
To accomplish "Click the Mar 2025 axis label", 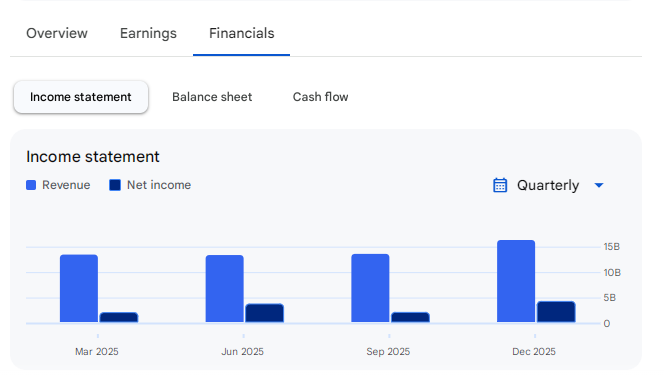I will tap(97, 351).
